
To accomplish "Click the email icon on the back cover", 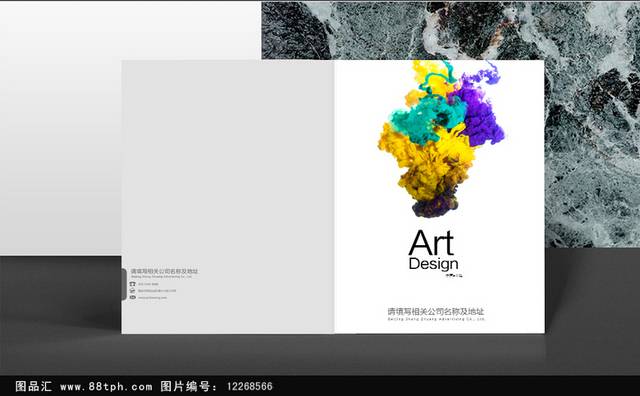I will click(x=133, y=291).
